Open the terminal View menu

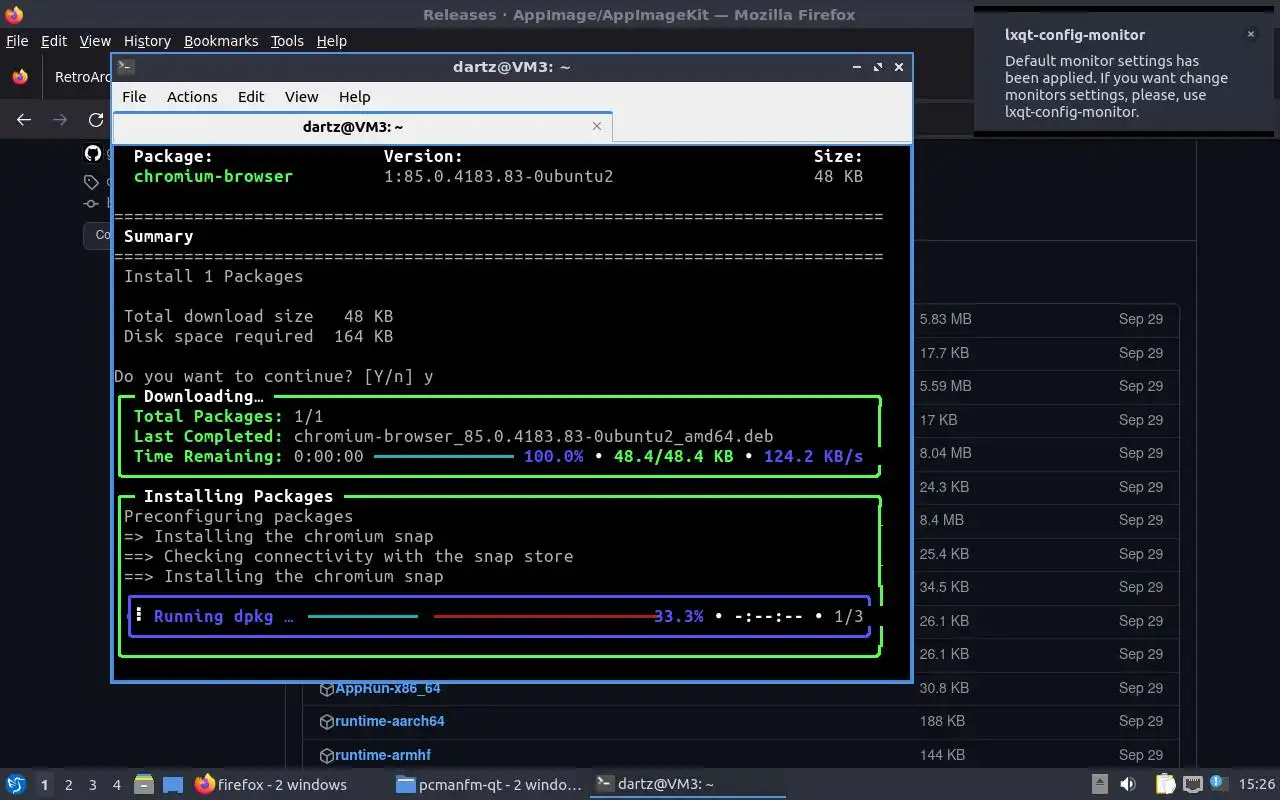(301, 97)
